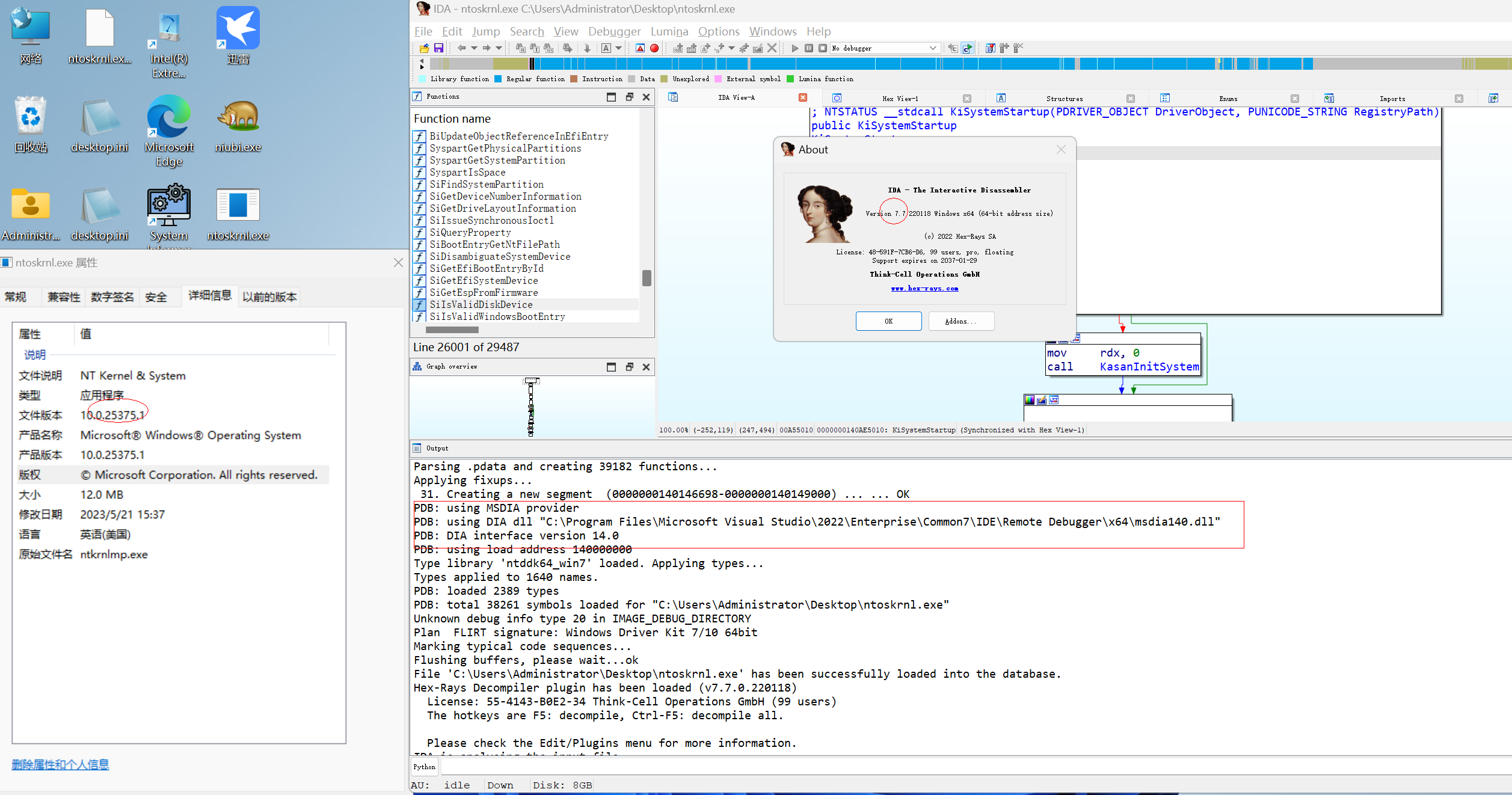The image size is (1512, 795).
Task: Open dropdown next to the boxed A icon
Action: pyautogui.click(x=618, y=48)
